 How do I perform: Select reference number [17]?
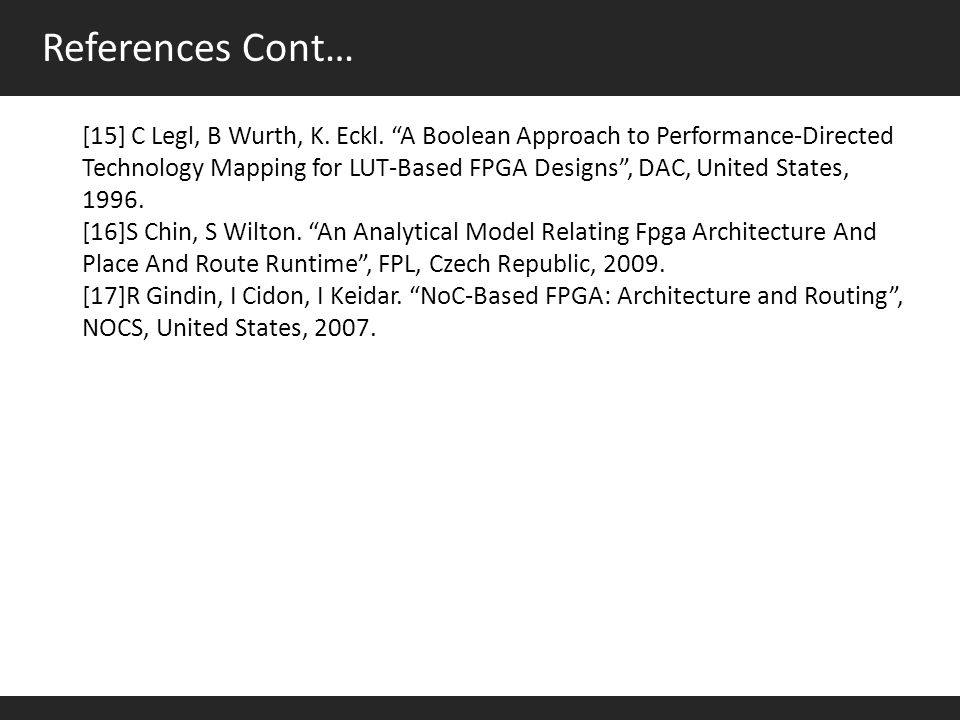point(104,296)
